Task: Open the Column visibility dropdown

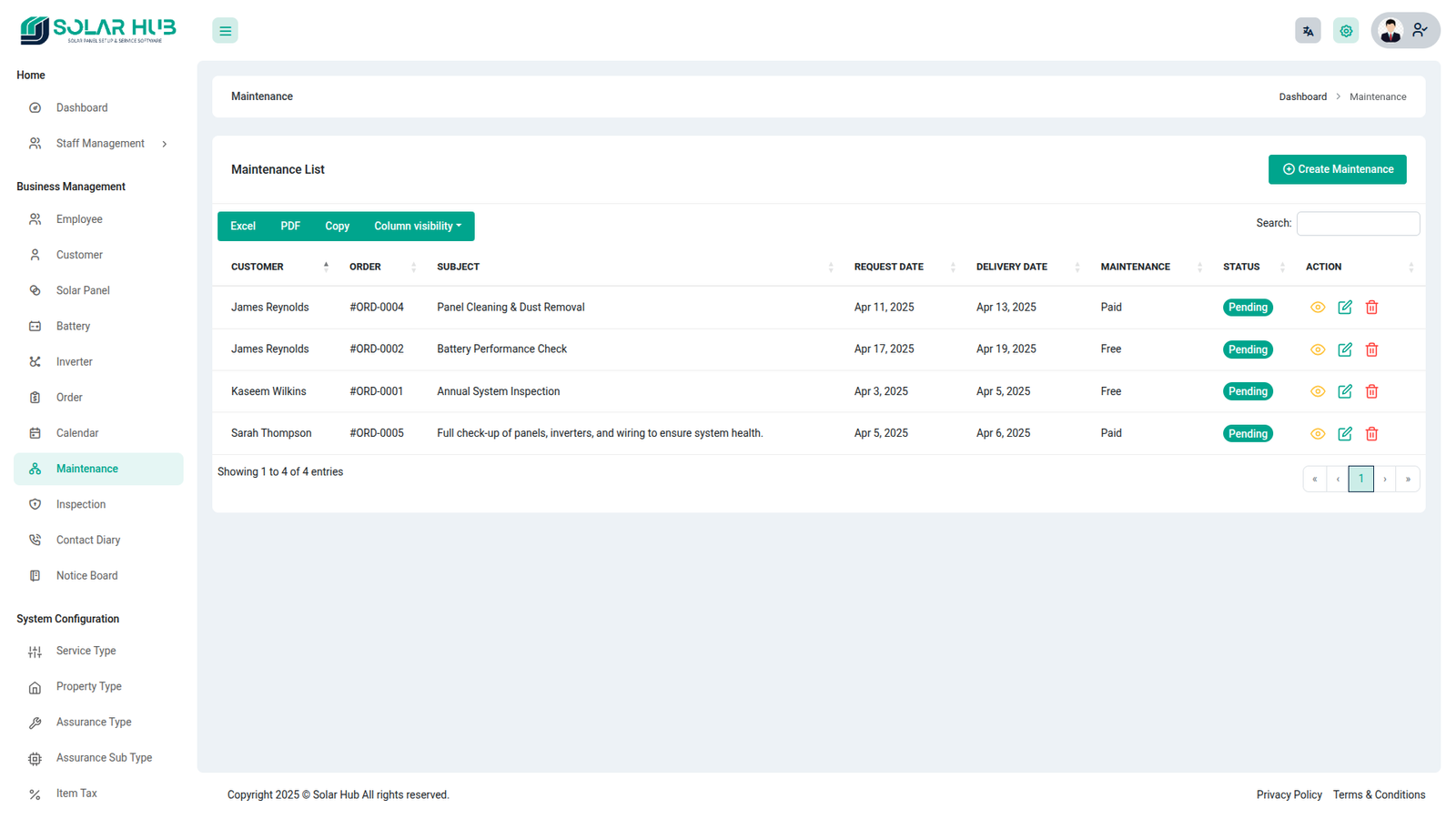Action: pos(418,227)
